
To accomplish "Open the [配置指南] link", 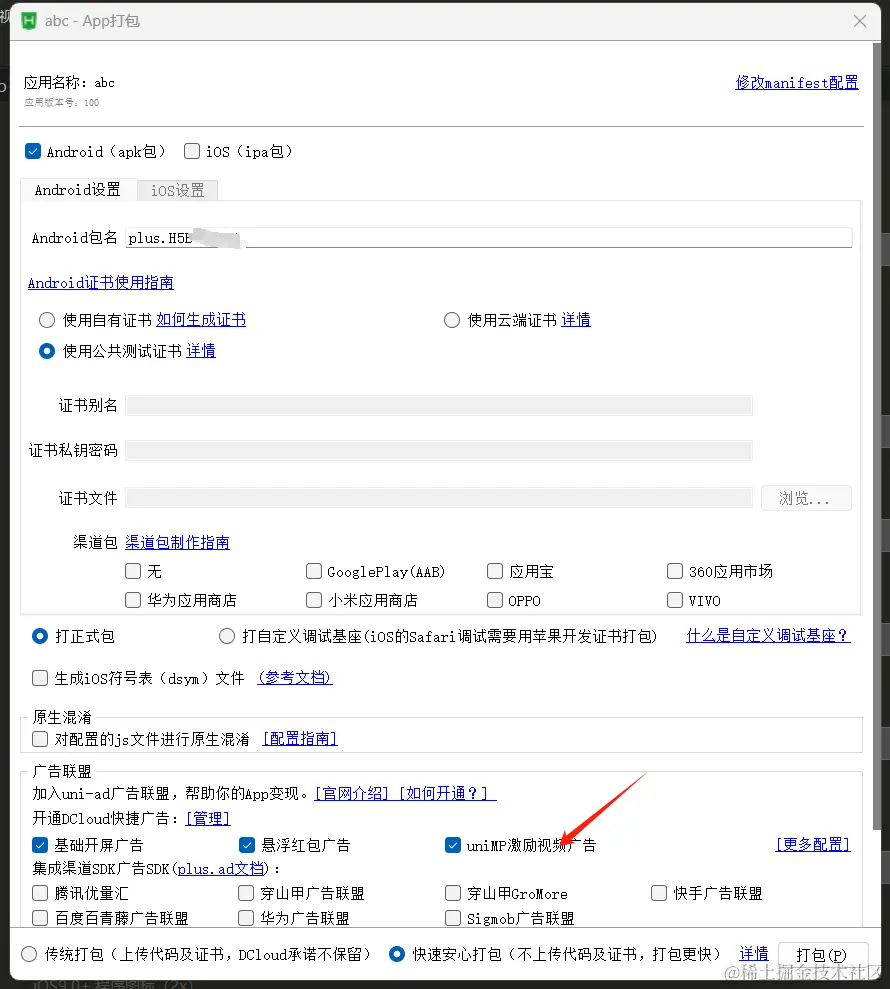I will [300, 739].
